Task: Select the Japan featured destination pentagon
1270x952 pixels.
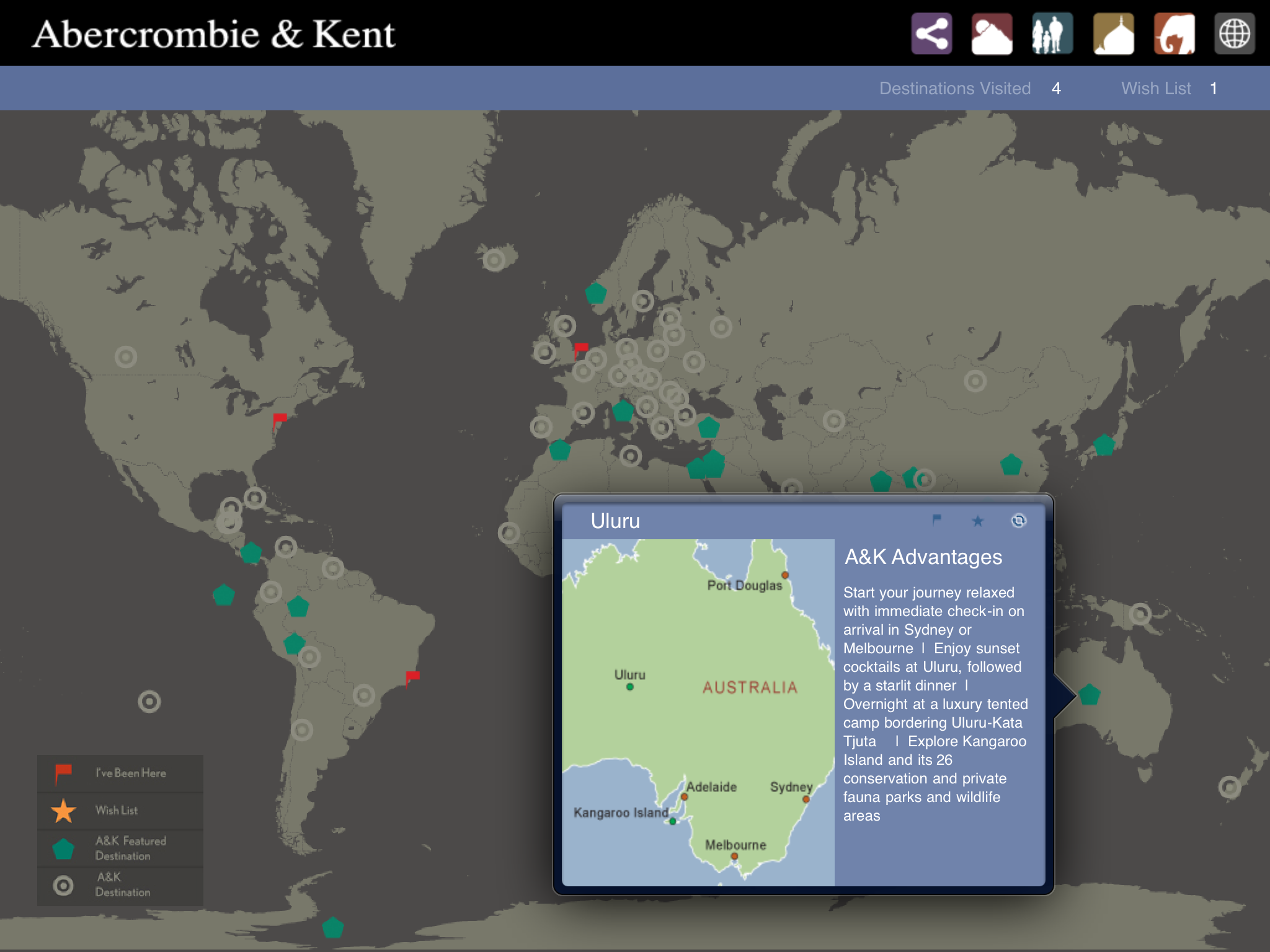Action: (x=1104, y=445)
